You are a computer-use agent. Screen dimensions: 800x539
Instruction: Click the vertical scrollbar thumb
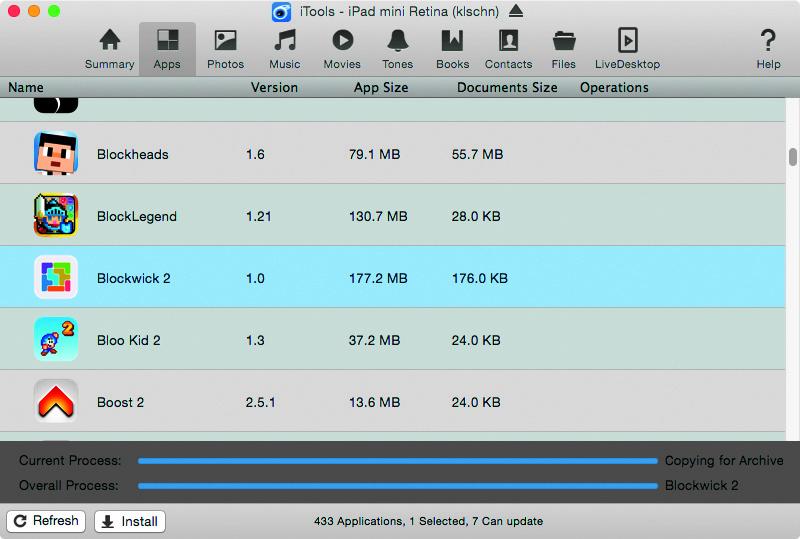(792, 157)
